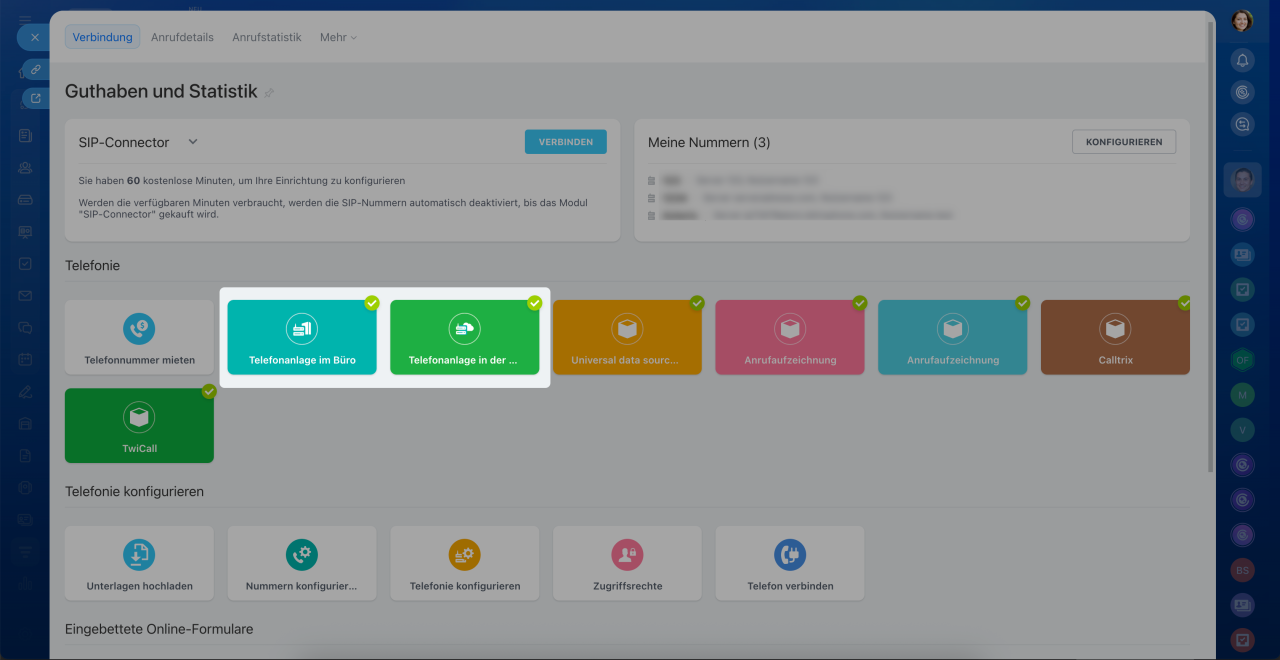The width and height of the screenshot is (1280, 660).
Task: Click the link icon beside Guthaben und Statistik
Action: pyautogui.click(x=269, y=93)
